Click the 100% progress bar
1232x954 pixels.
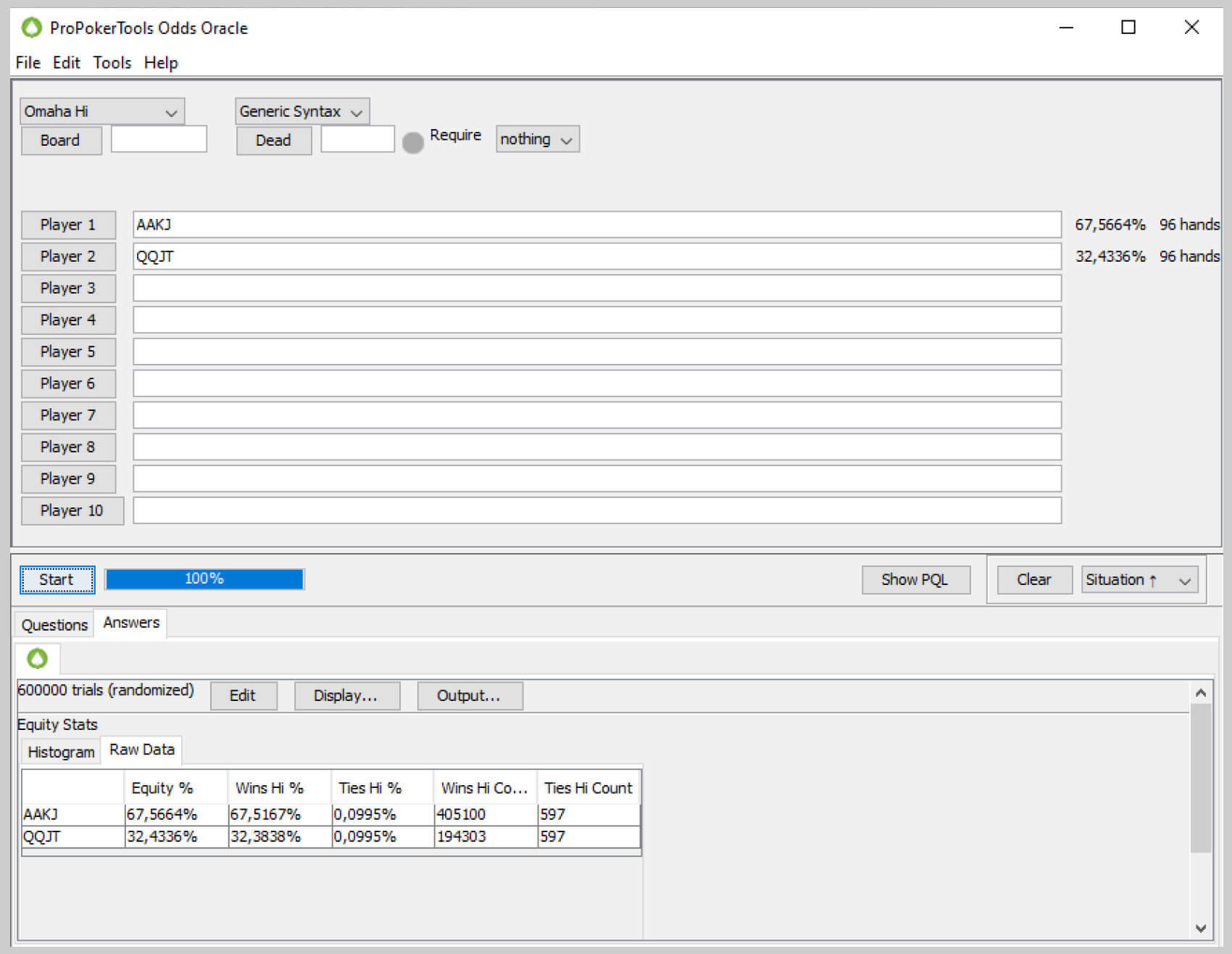[x=204, y=579]
